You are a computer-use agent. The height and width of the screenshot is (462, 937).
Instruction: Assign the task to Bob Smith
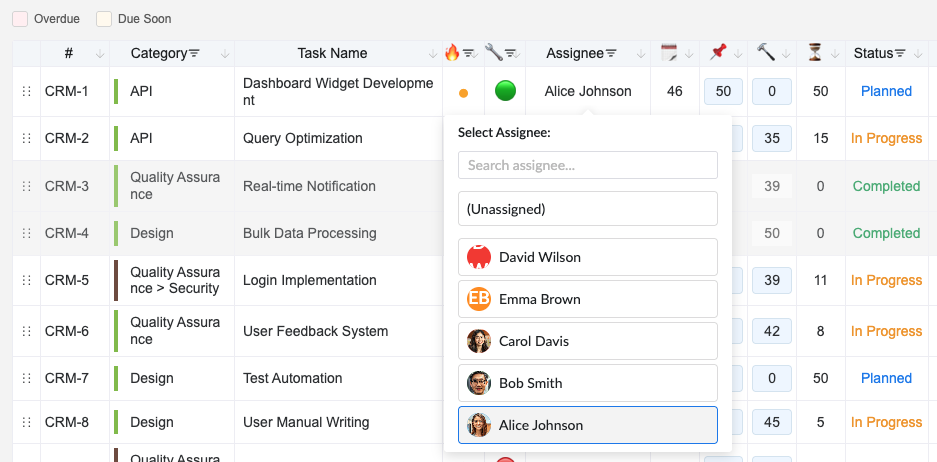pyautogui.click(x=587, y=383)
